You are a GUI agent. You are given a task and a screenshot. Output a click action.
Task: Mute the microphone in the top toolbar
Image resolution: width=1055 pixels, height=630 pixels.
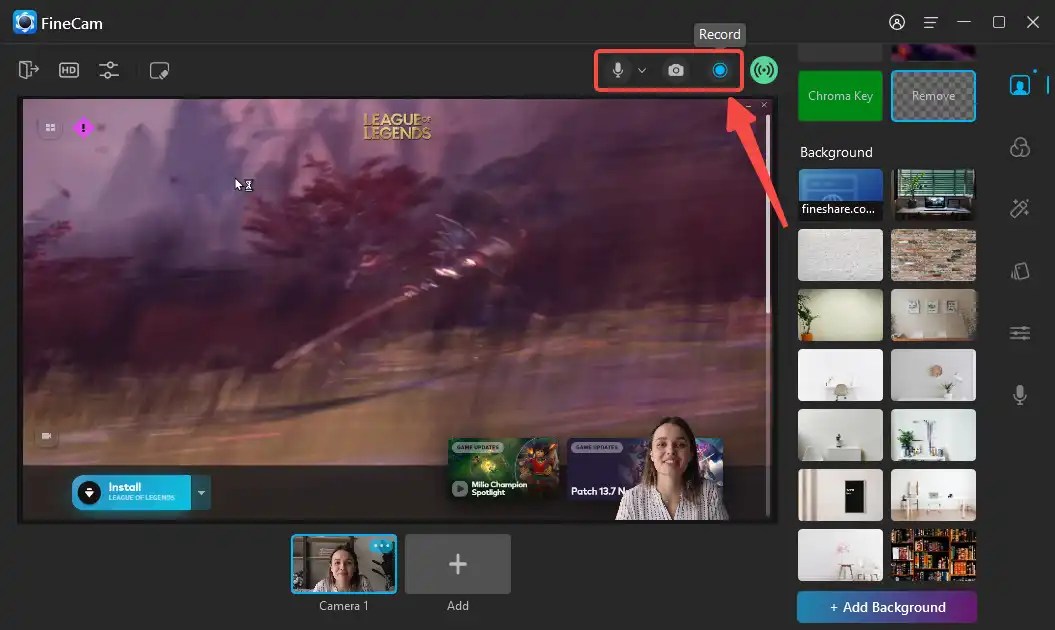616,70
